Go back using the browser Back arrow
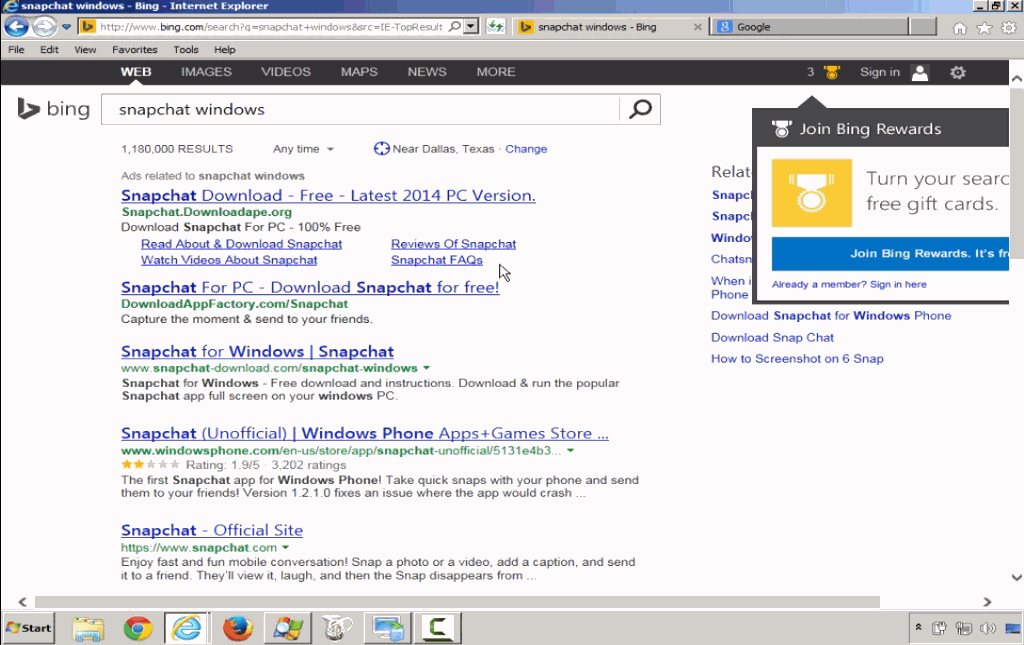The width and height of the screenshot is (1024, 645). click(16, 27)
